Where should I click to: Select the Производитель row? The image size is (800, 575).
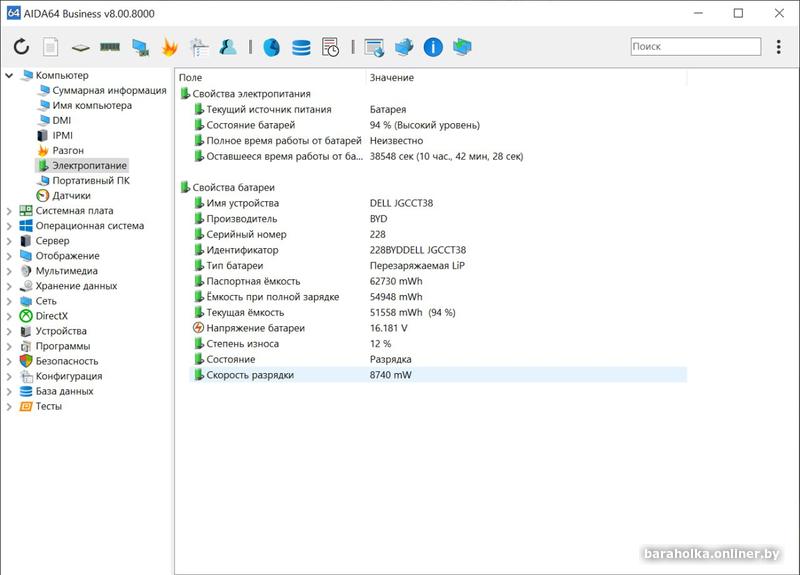pyautogui.click(x=439, y=219)
